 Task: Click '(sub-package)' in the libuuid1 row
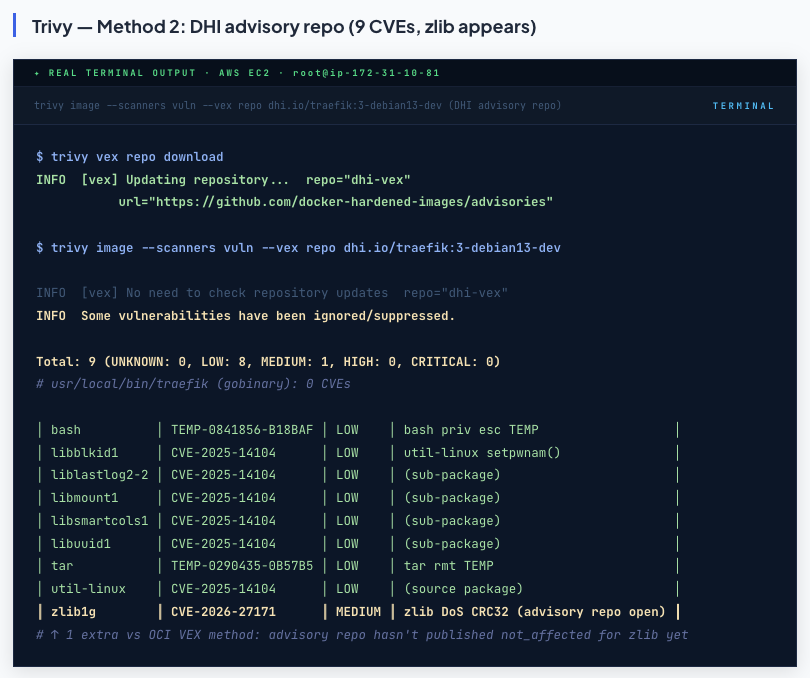click(x=452, y=544)
